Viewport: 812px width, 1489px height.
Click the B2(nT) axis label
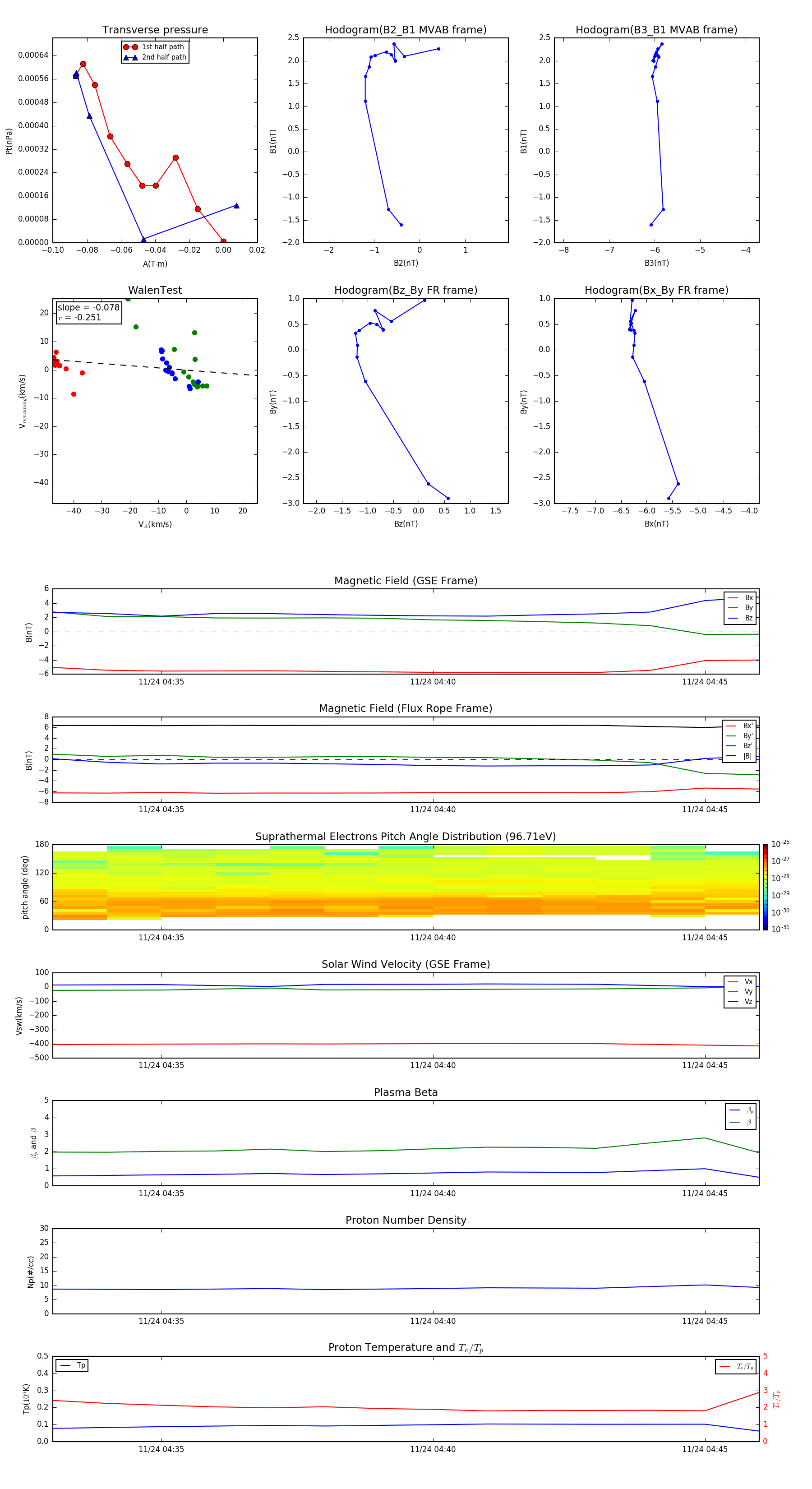click(x=406, y=263)
